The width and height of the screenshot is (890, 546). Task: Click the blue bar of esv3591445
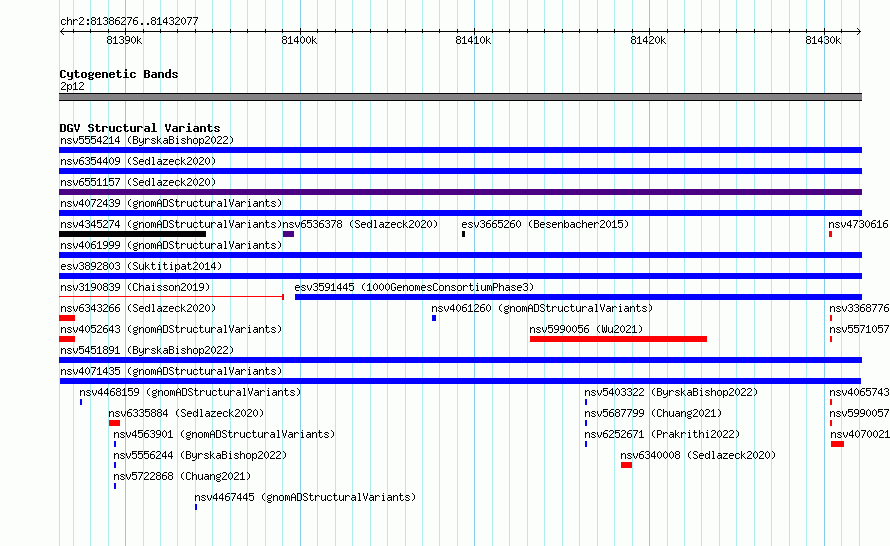coord(578,297)
